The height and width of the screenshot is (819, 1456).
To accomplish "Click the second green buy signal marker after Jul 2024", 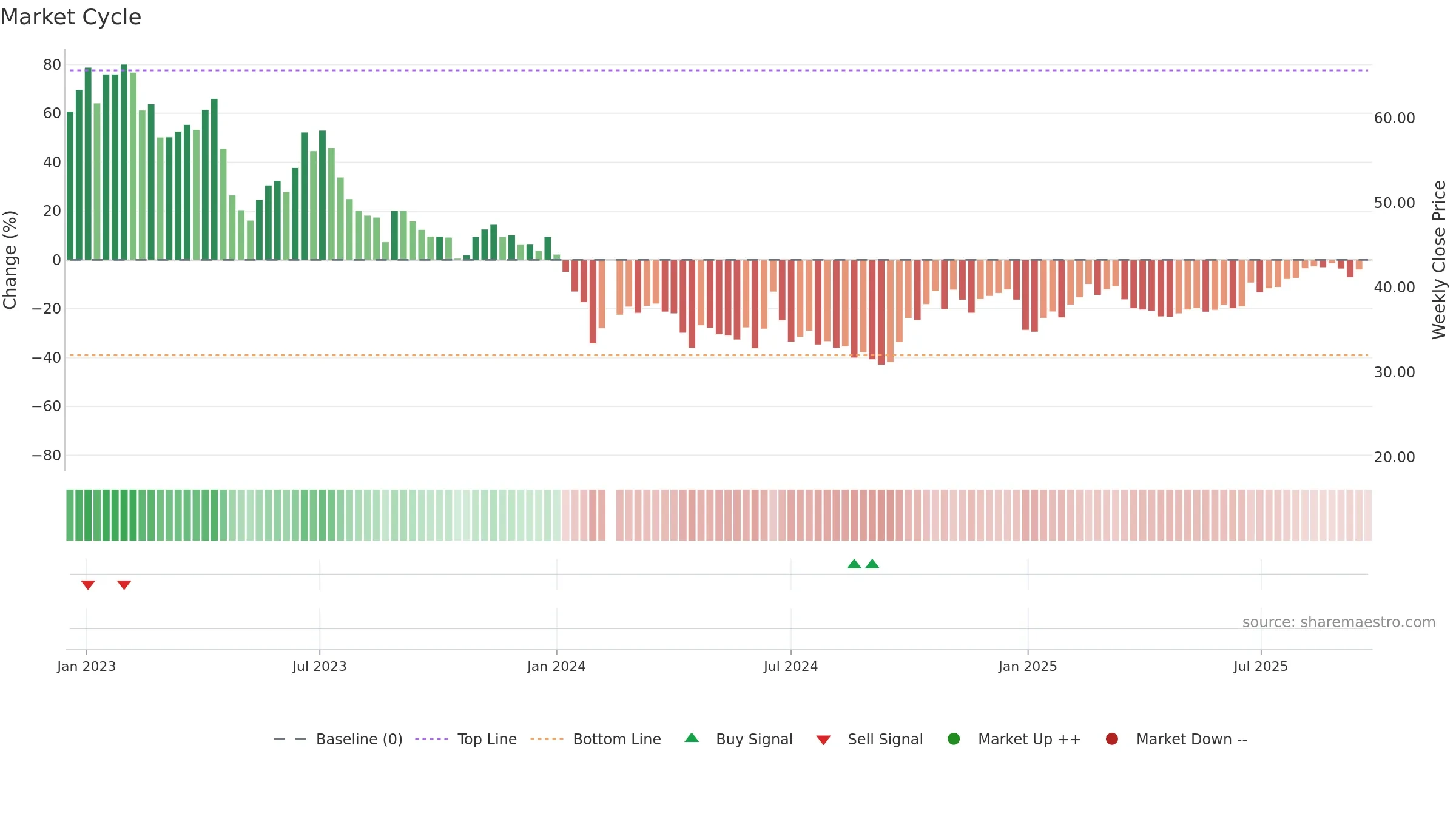I will click(872, 564).
